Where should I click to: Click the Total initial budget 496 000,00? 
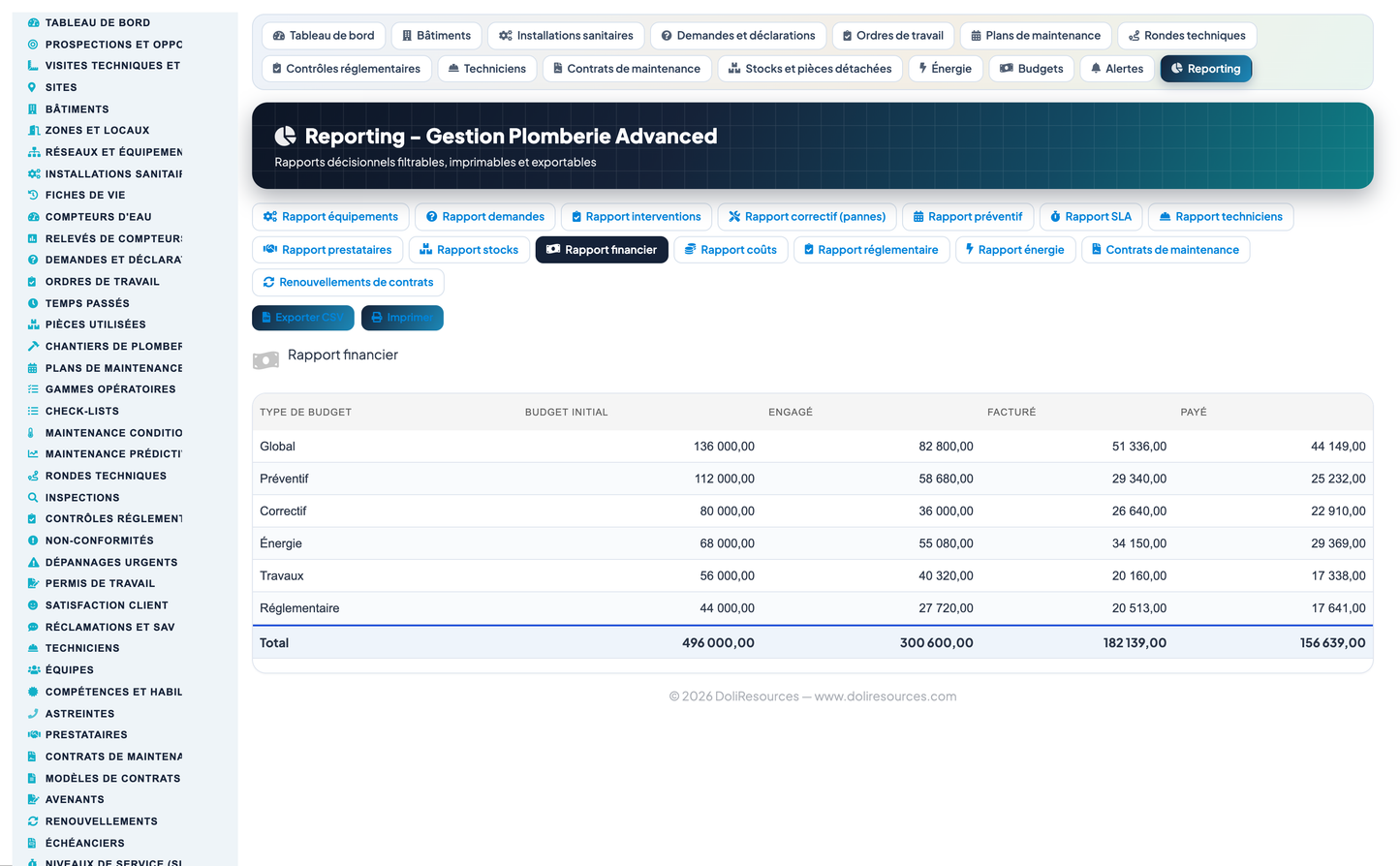click(x=718, y=643)
